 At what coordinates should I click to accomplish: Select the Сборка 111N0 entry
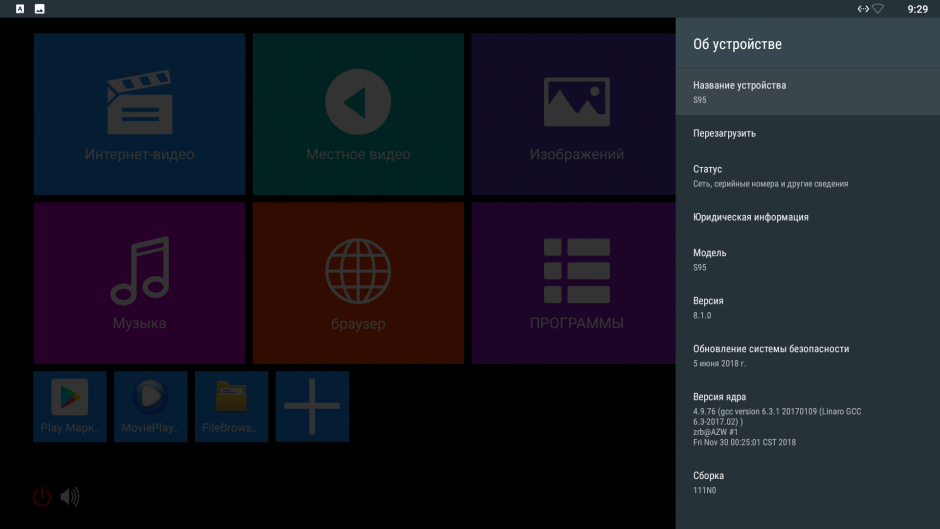coord(808,482)
